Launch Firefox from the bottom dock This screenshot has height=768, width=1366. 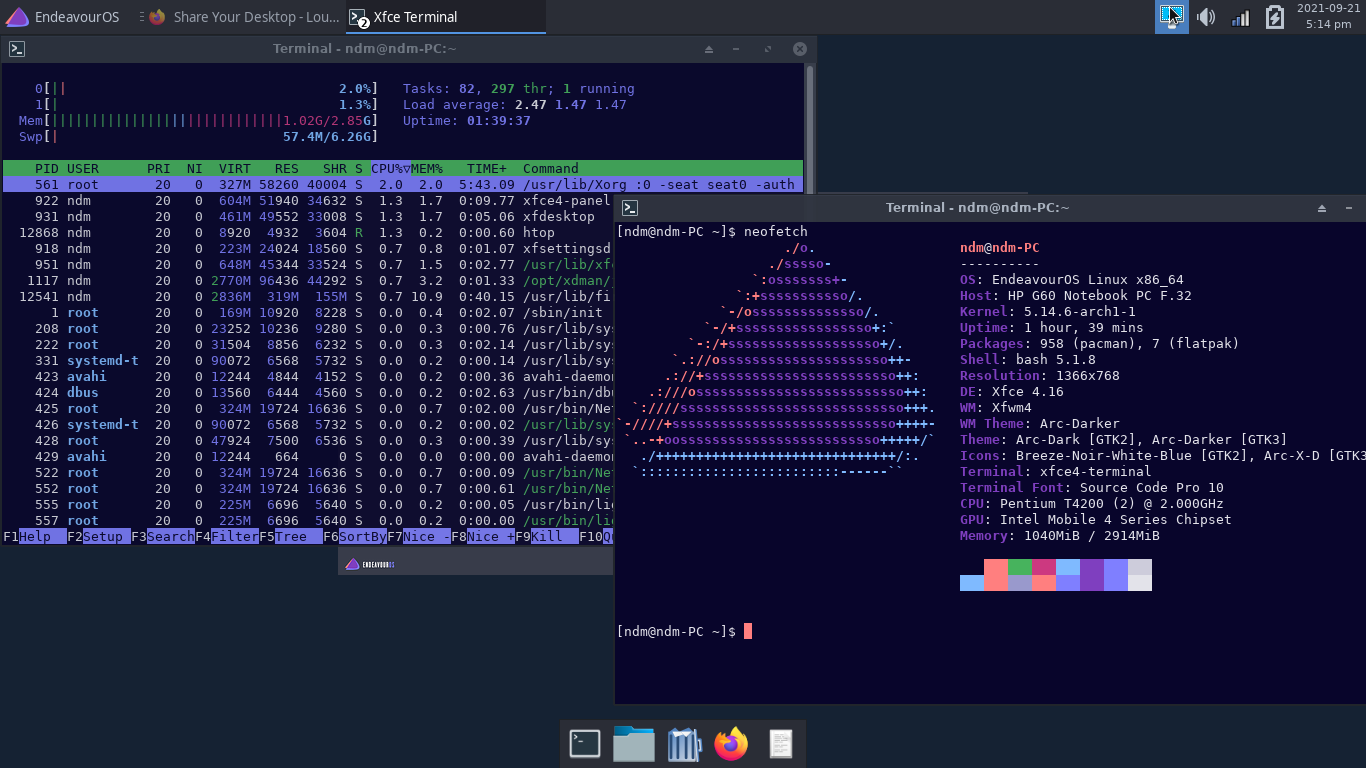pyautogui.click(x=731, y=744)
